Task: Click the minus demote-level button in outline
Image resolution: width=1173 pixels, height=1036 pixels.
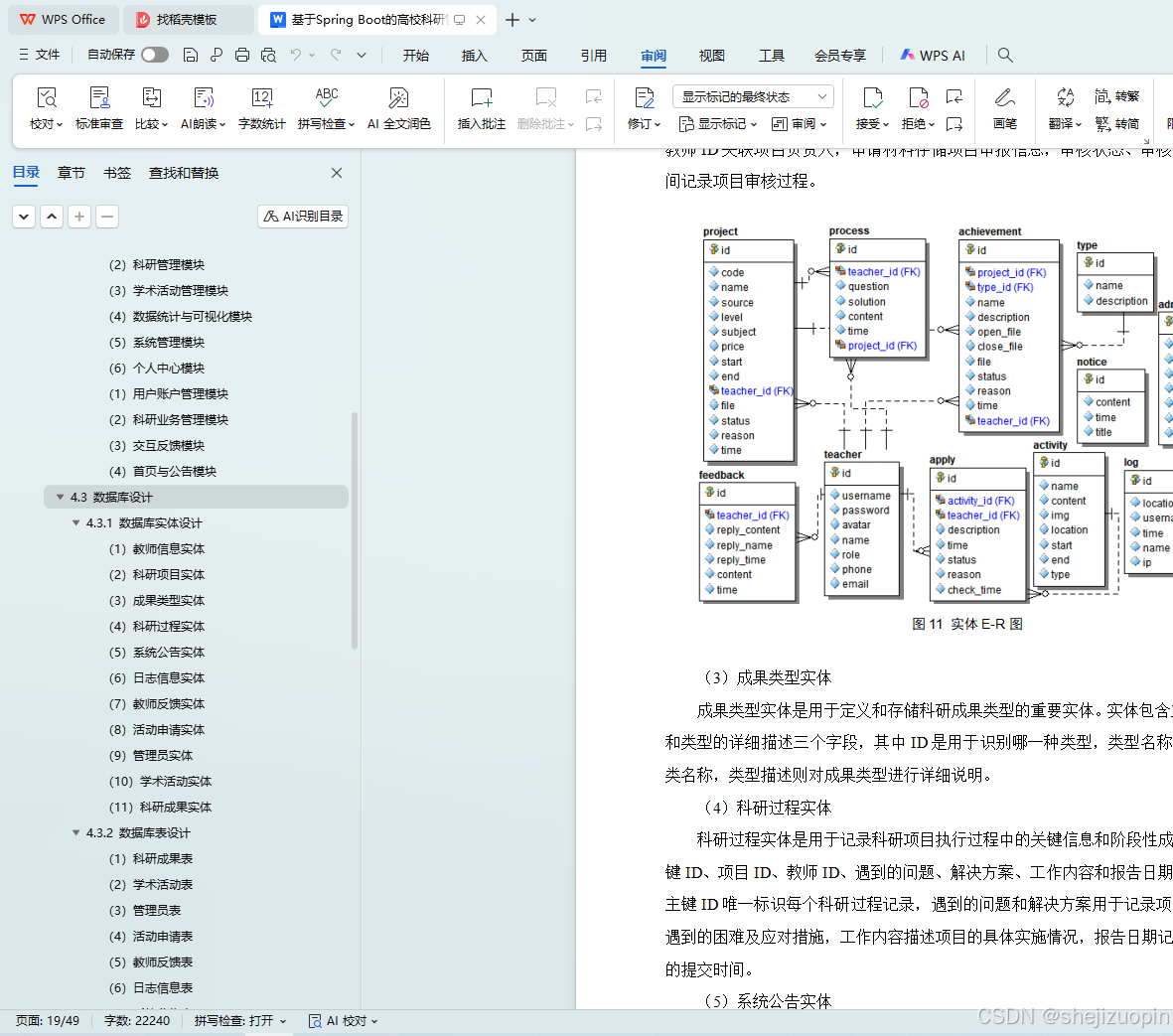Action: [107, 217]
